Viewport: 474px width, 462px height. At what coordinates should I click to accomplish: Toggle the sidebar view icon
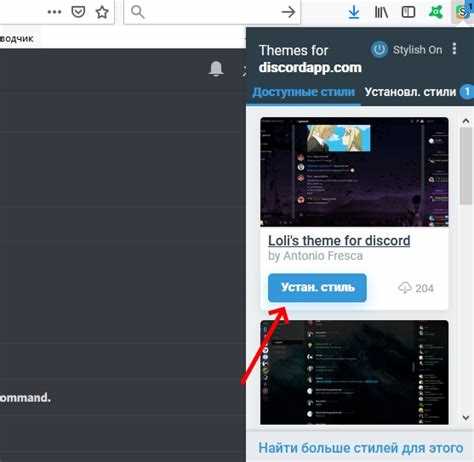(408, 12)
